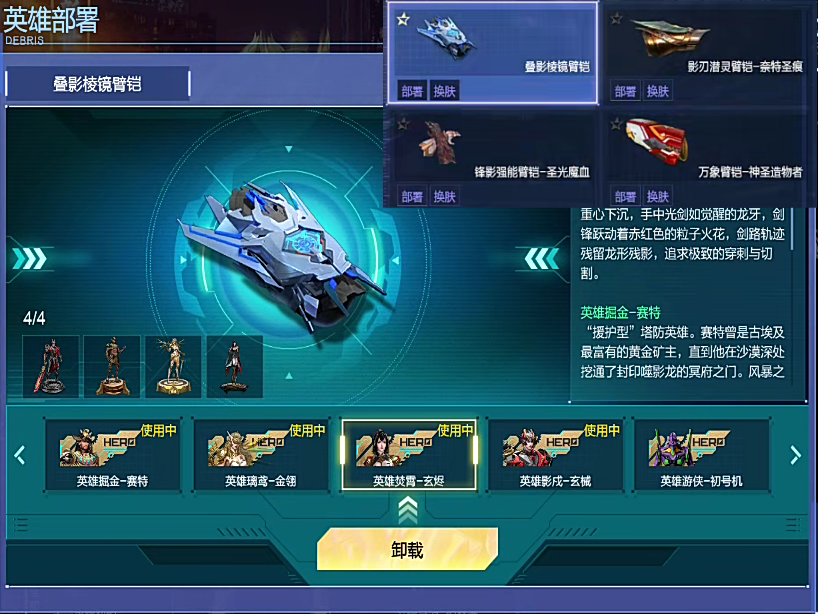The height and width of the screenshot is (614, 818).
Task: Select the first red-armored hero figurine thumbnail
Action: 51,367
